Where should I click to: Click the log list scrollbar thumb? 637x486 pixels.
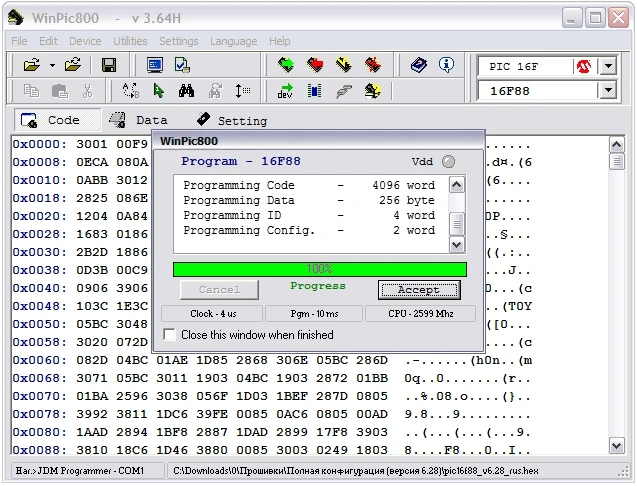(457, 224)
